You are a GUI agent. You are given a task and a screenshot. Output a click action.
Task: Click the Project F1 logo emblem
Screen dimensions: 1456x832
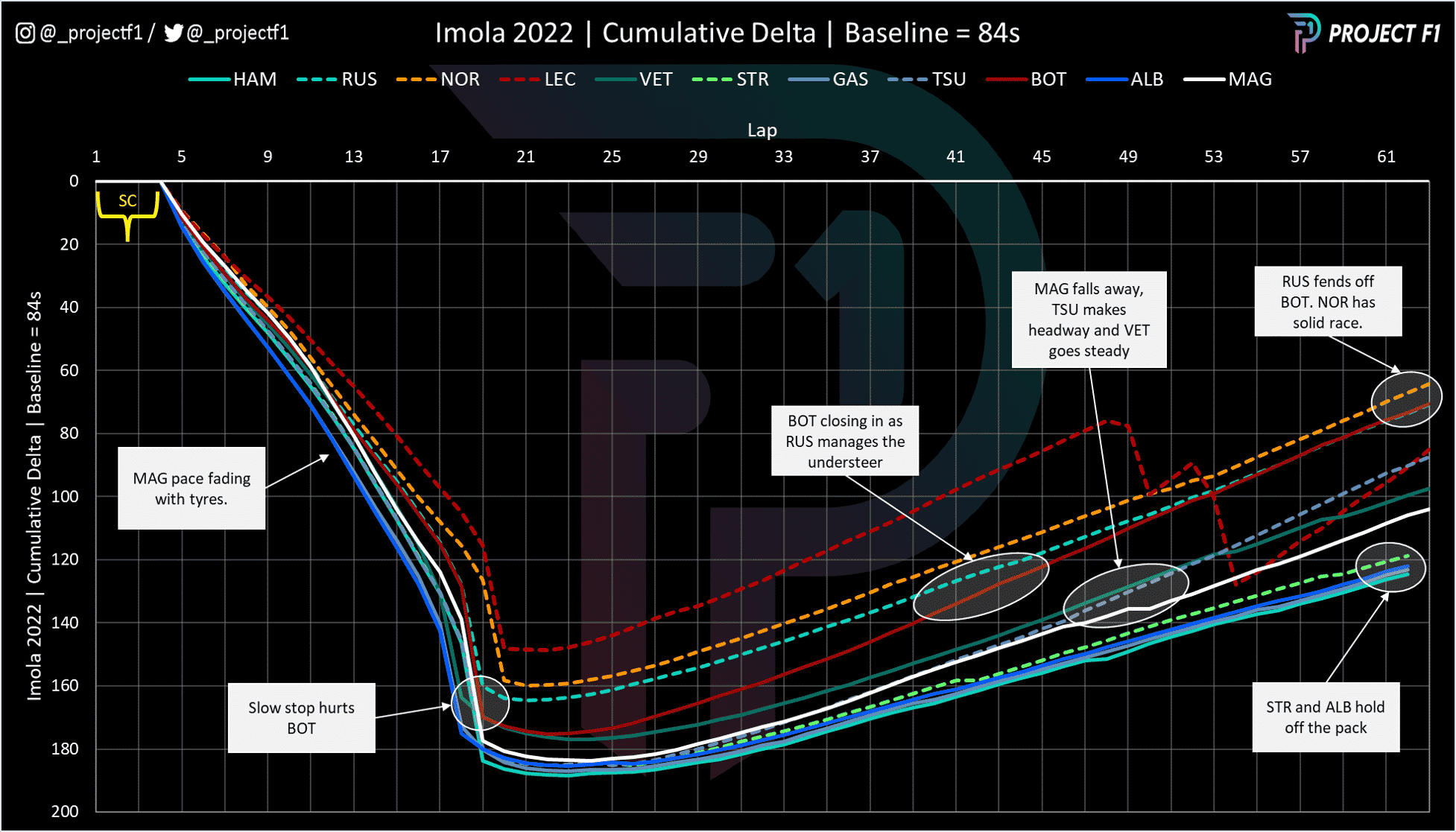tap(1304, 33)
